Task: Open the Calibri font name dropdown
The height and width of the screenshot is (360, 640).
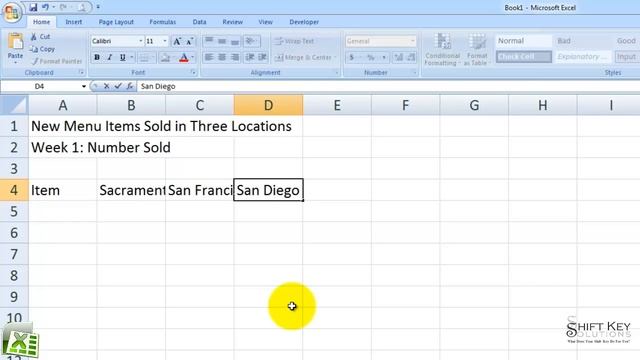Action: [x=140, y=41]
